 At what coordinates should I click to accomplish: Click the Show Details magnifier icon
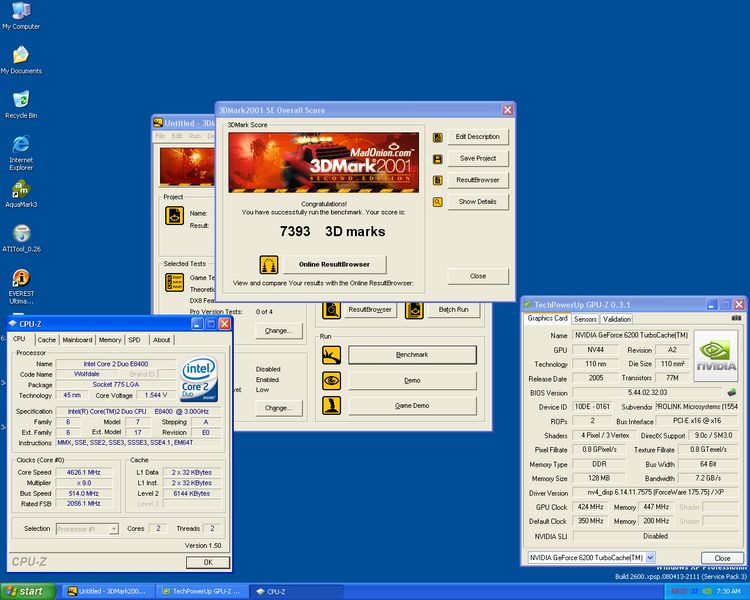click(438, 202)
